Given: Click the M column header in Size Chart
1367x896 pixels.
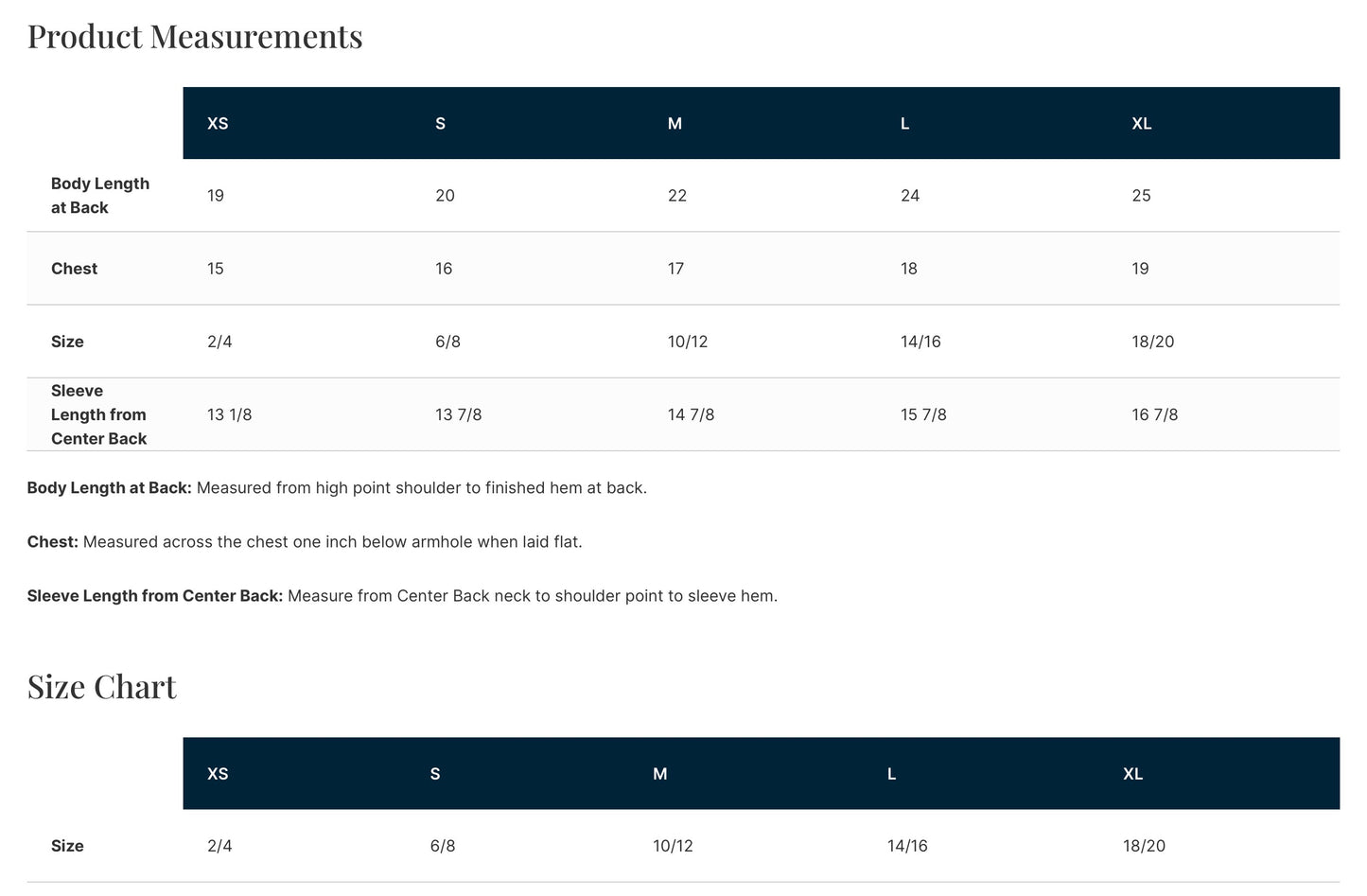Looking at the screenshot, I should click(x=660, y=773).
